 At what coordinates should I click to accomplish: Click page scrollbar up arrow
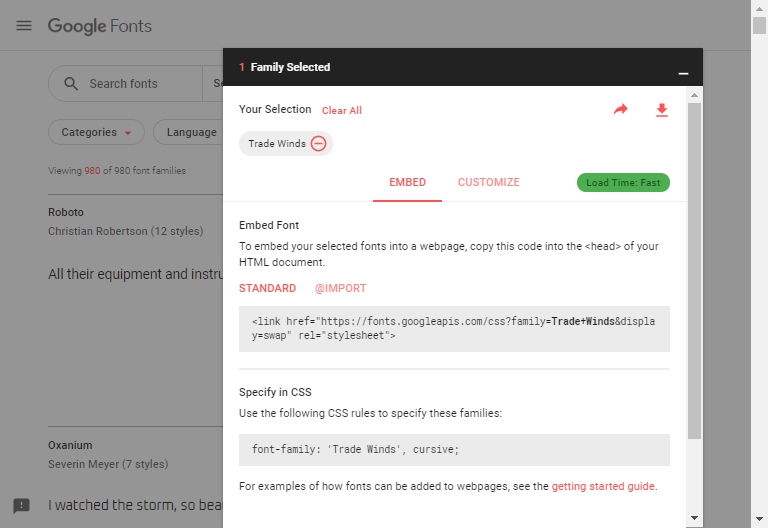[x=759, y=8]
